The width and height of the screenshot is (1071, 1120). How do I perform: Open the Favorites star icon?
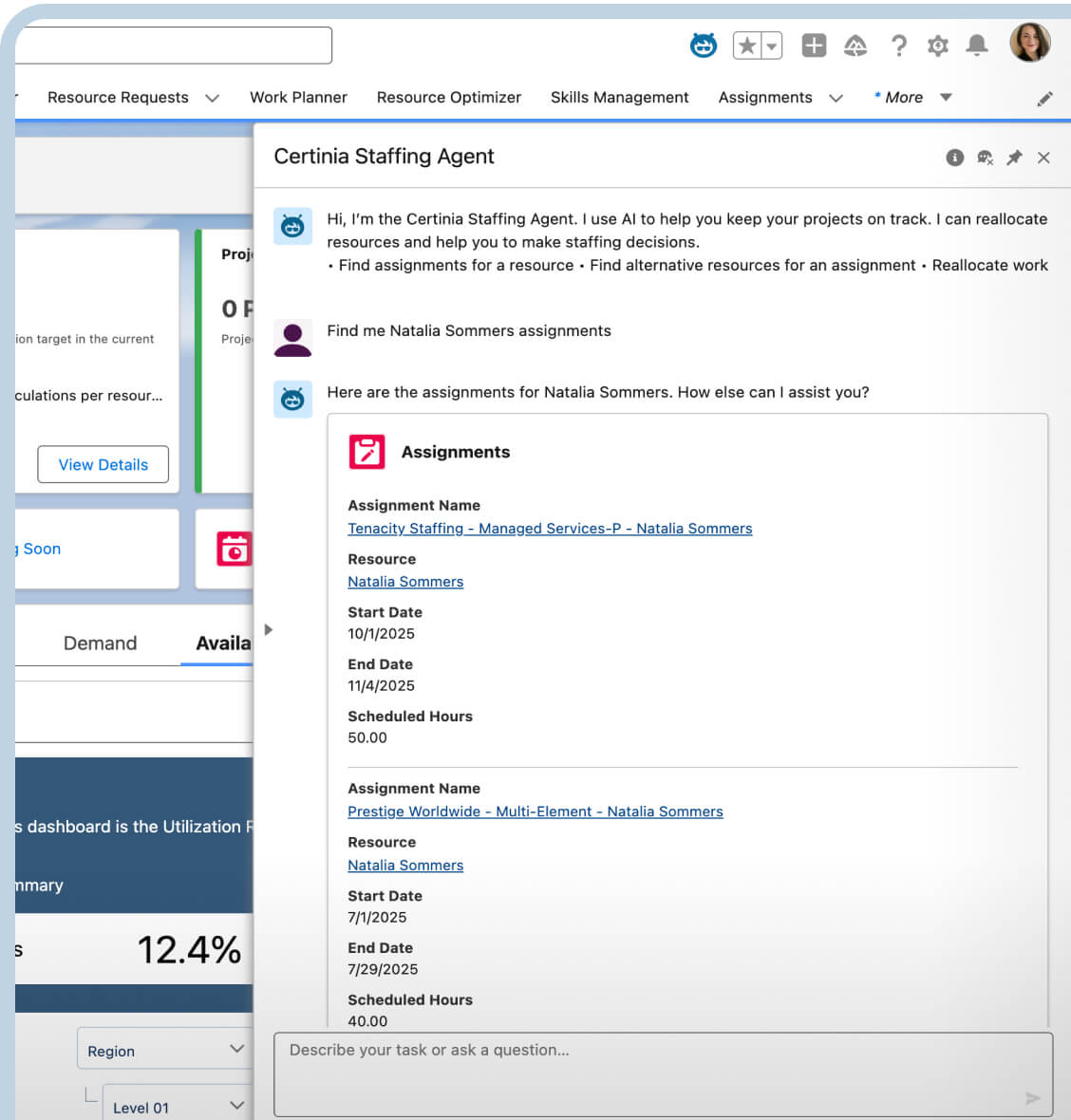click(747, 46)
